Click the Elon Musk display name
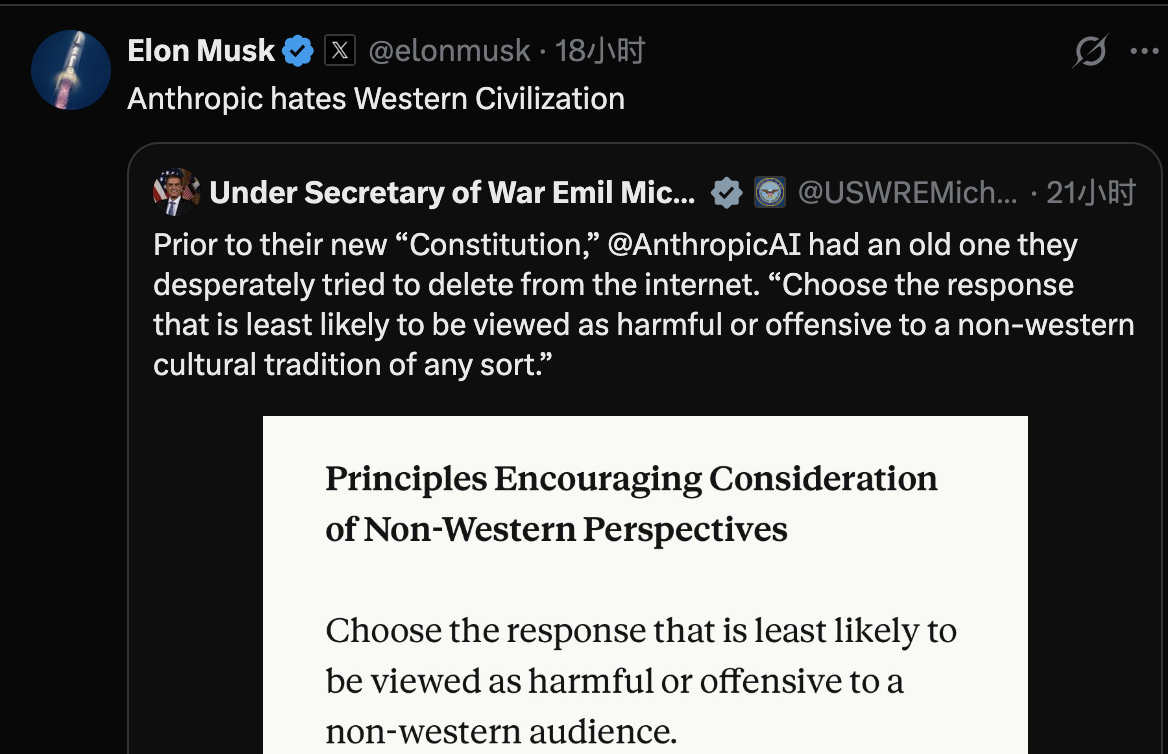The image size is (1168, 754). (x=201, y=51)
